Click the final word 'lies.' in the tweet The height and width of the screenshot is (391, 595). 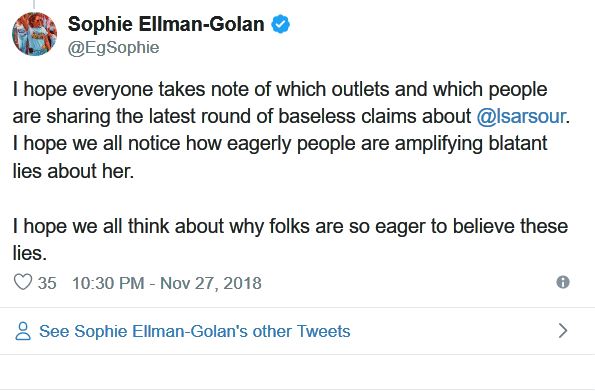pos(30,253)
